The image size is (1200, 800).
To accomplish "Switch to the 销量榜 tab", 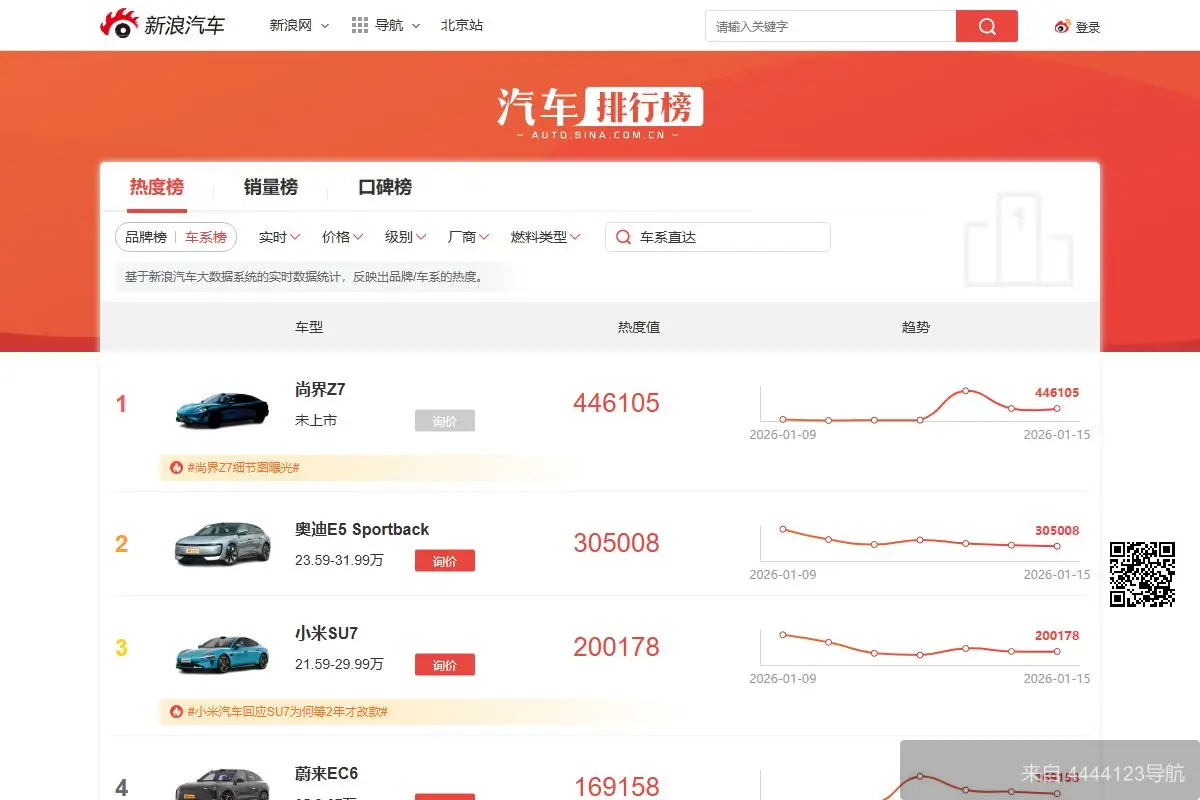I will coord(272,187).
